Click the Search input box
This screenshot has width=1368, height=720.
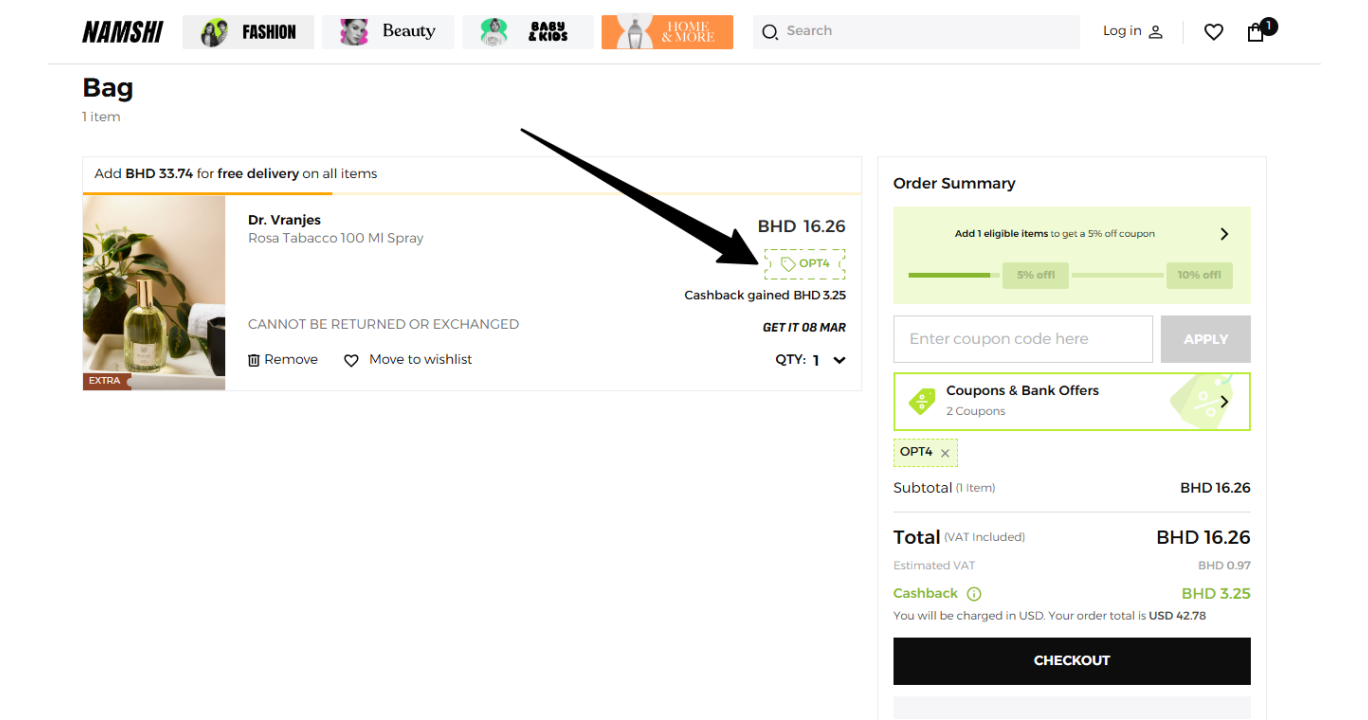click(916, 32)
